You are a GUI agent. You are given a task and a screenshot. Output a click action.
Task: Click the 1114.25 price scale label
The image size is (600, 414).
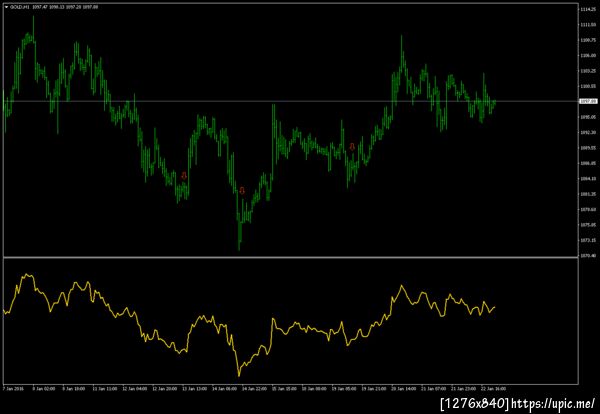(x=588, y=9)
